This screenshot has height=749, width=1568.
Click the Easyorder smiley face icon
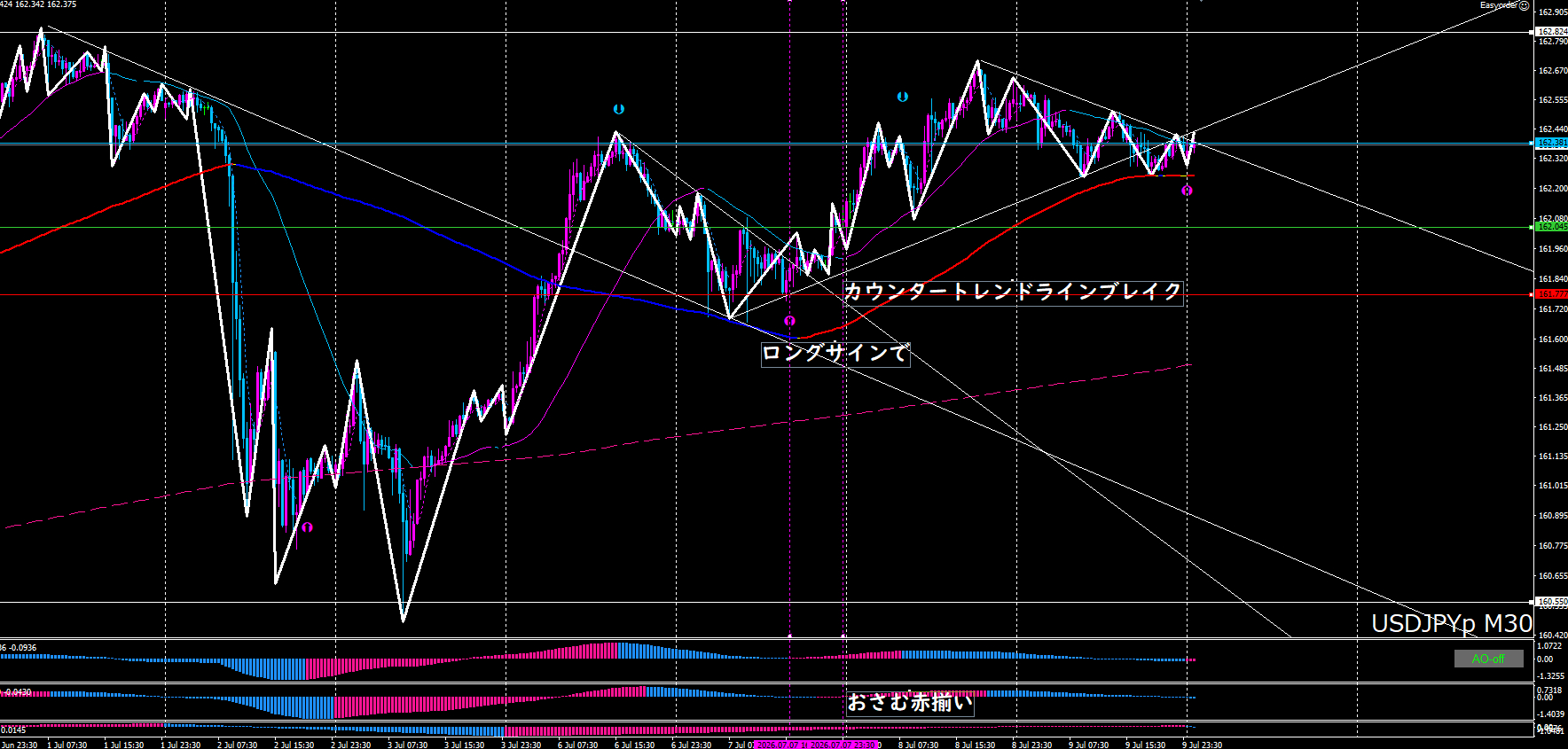(x=1524, y=5)
